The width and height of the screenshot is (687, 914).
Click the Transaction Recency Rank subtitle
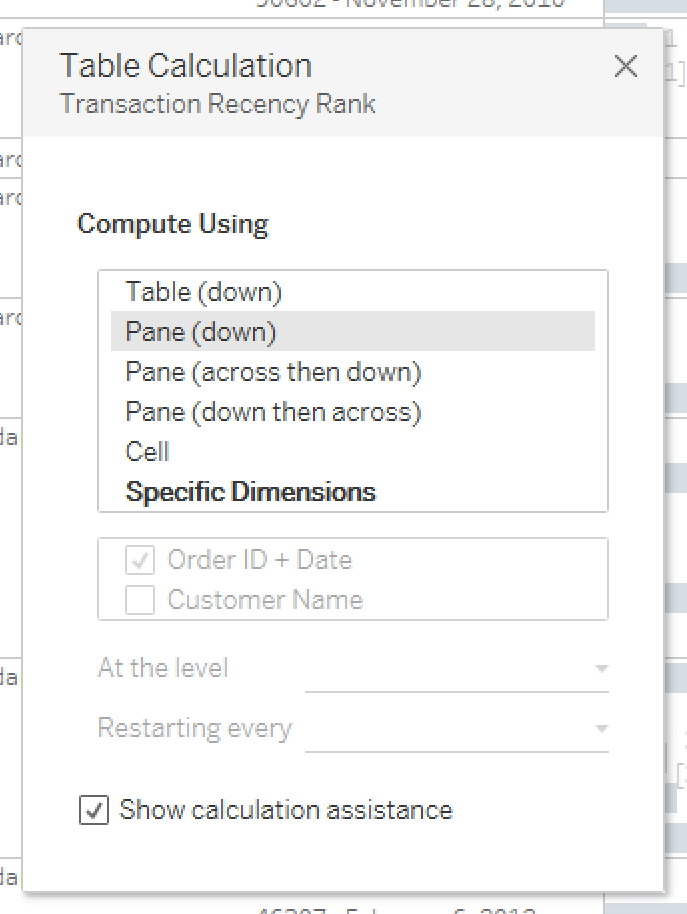(218, 104)
